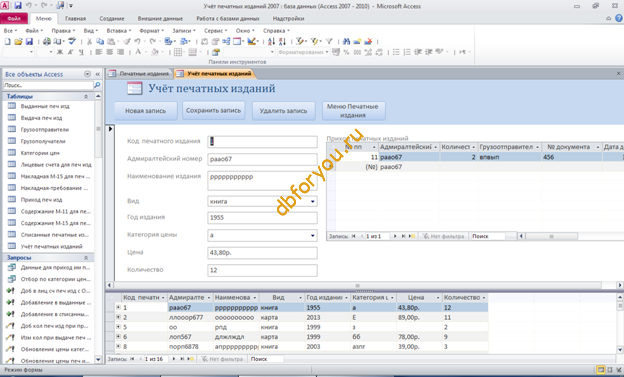Screen dimensions: 624x377
Task: Apply bold with the Ж icon
Action: tap(60, 52)
